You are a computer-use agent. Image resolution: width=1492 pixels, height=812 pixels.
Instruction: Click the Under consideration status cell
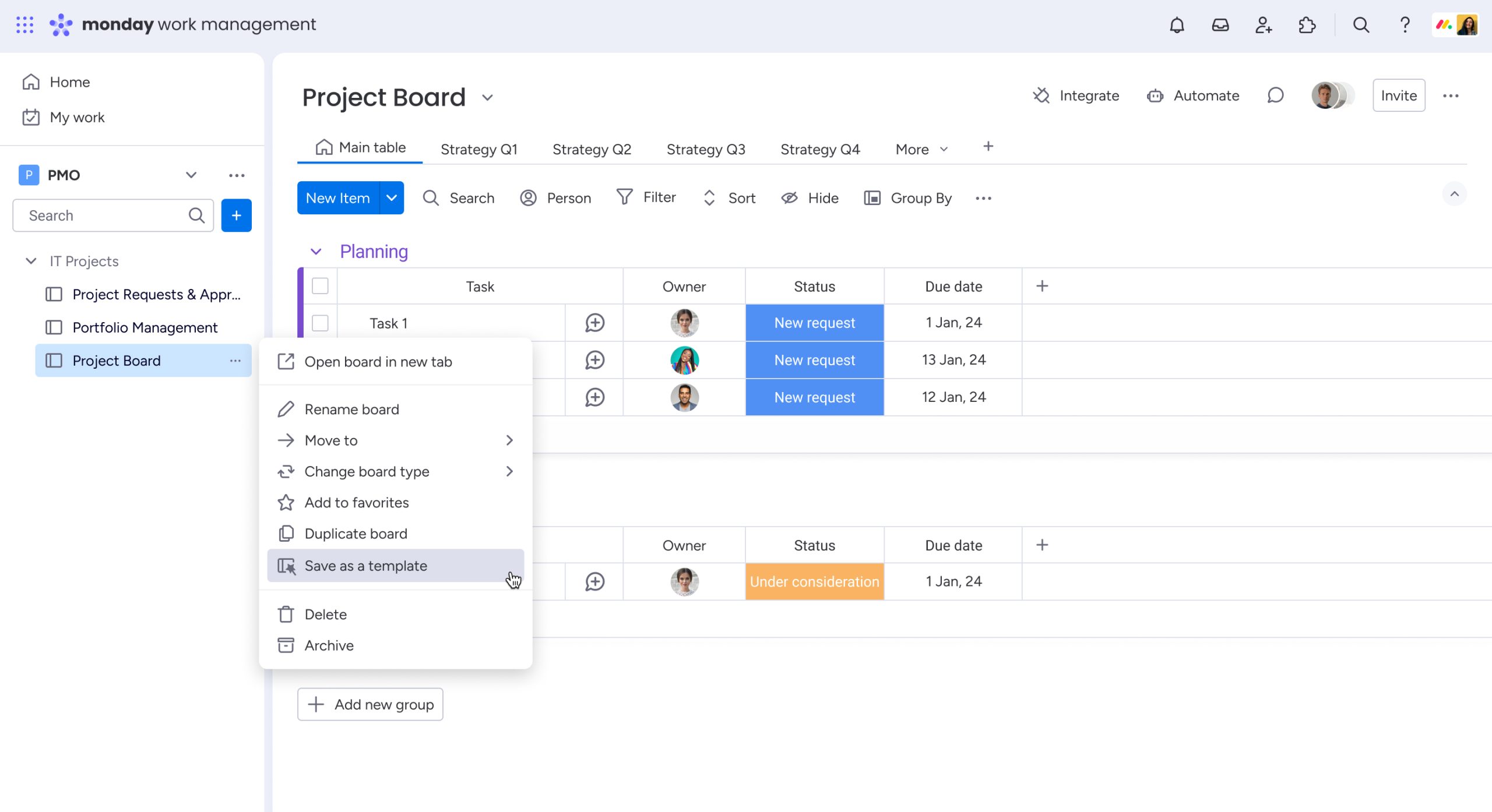coord(814,581)
